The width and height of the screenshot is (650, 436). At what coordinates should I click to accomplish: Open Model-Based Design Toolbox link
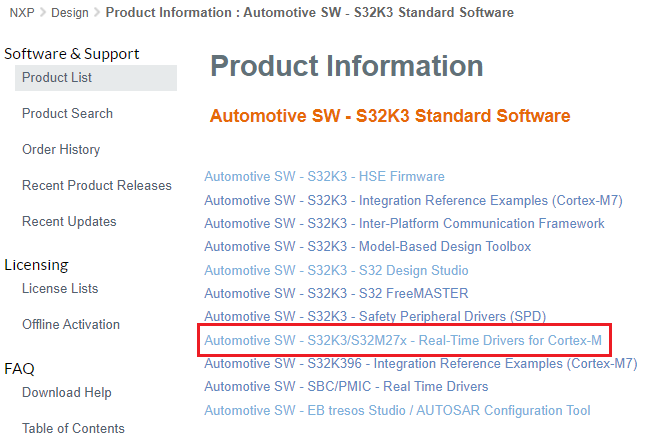click(367, 247)
